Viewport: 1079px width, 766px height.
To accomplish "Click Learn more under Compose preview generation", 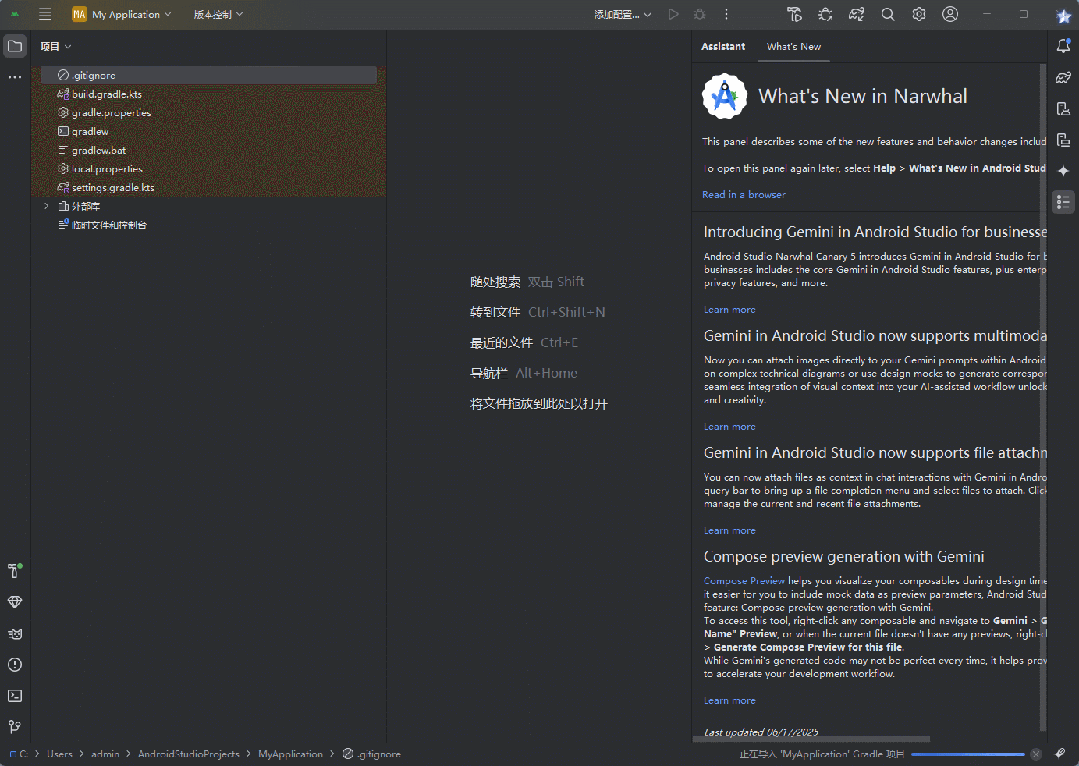I will [729, 701].
